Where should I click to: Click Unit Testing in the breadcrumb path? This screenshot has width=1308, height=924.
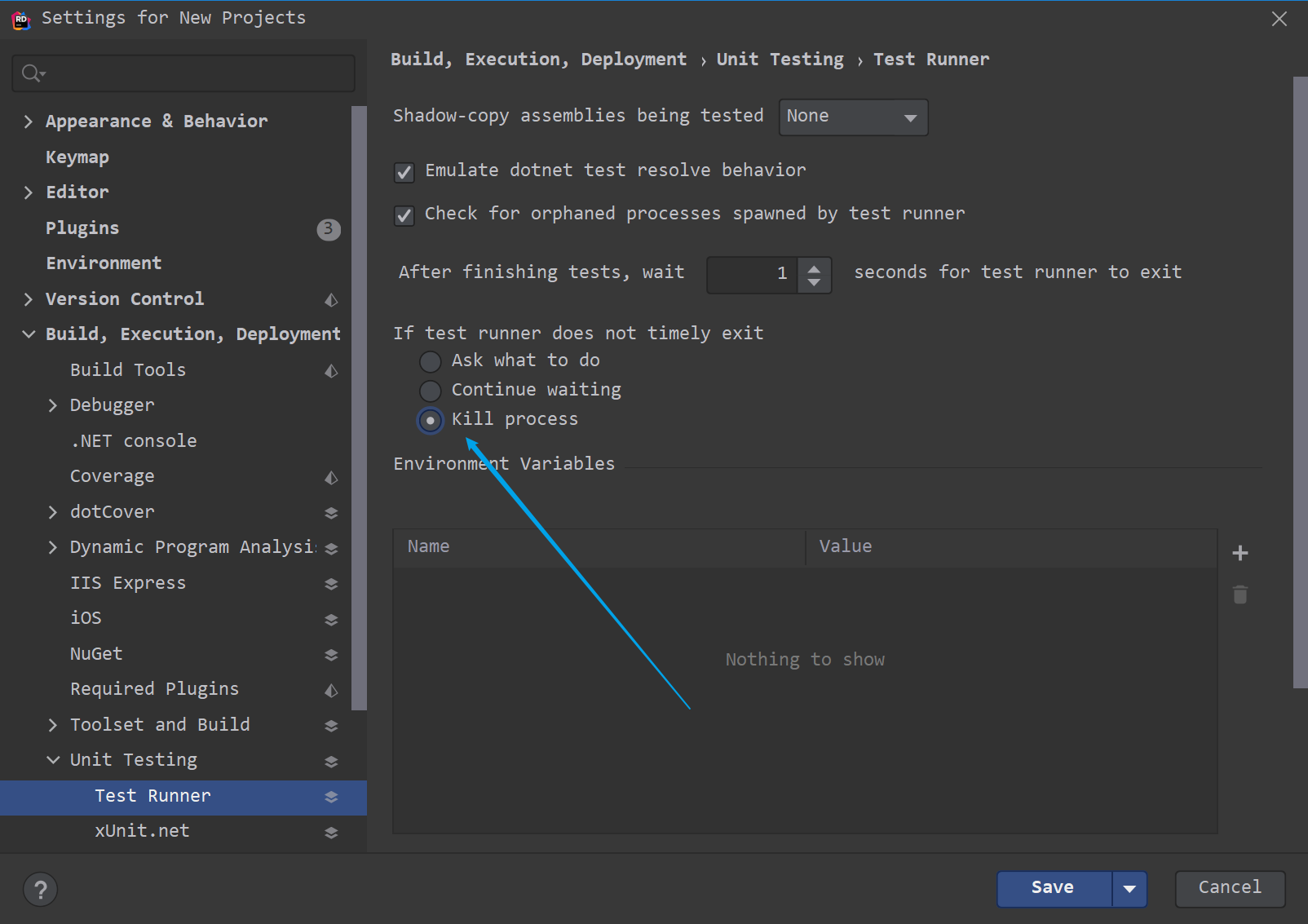780,59
